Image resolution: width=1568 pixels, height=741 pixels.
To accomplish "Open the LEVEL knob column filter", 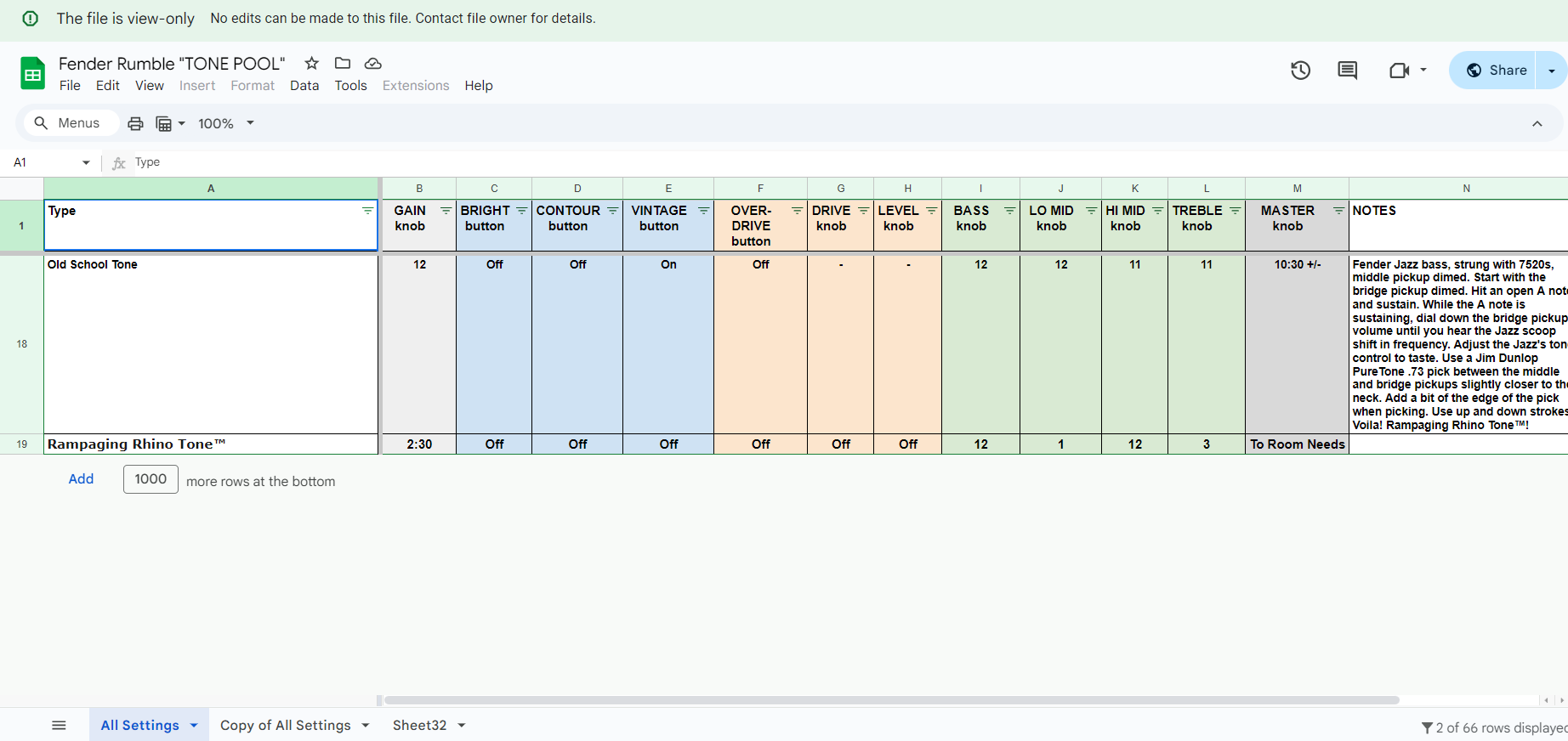I will 931,211.
